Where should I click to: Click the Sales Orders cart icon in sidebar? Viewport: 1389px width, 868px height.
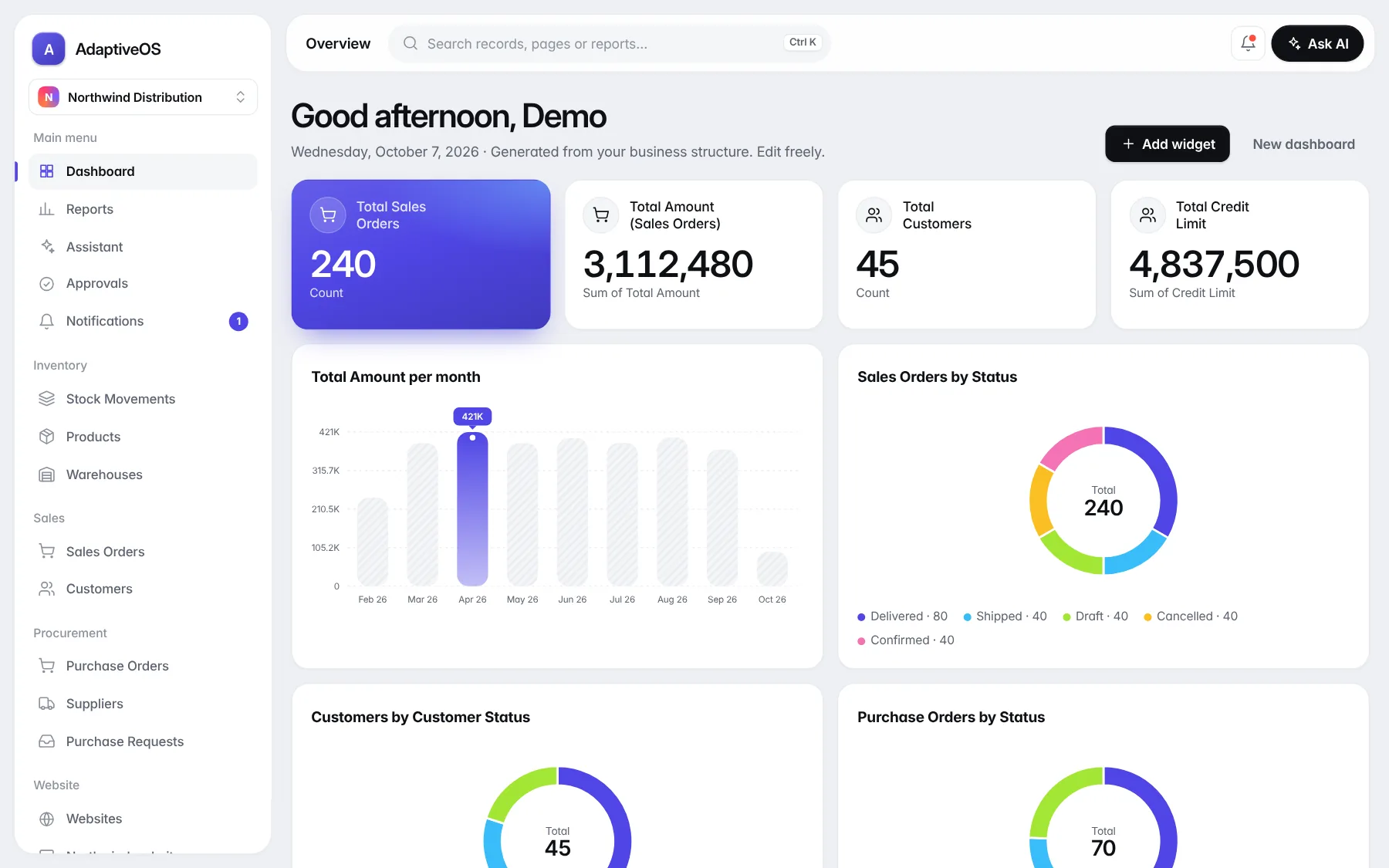46,552
